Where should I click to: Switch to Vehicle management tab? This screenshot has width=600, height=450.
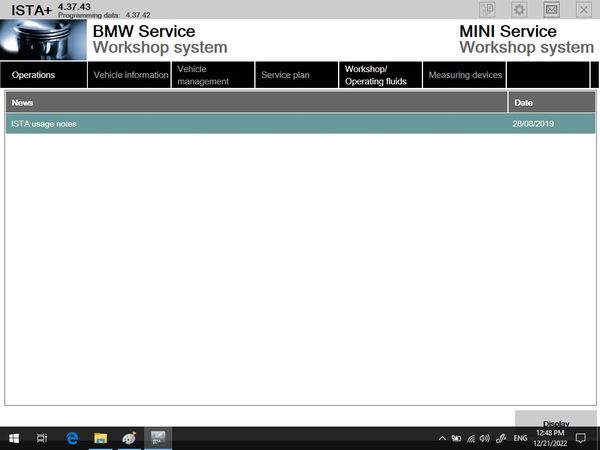point(213,75)
